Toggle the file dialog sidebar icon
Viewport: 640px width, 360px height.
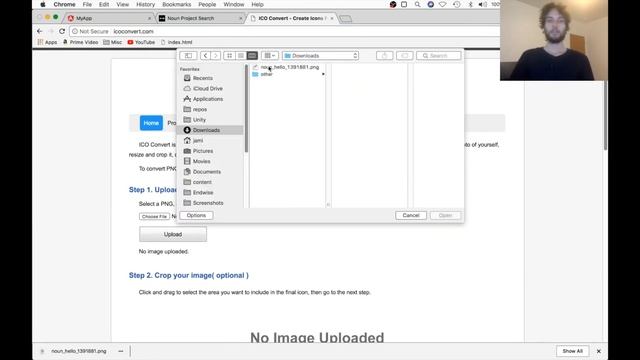188,56
